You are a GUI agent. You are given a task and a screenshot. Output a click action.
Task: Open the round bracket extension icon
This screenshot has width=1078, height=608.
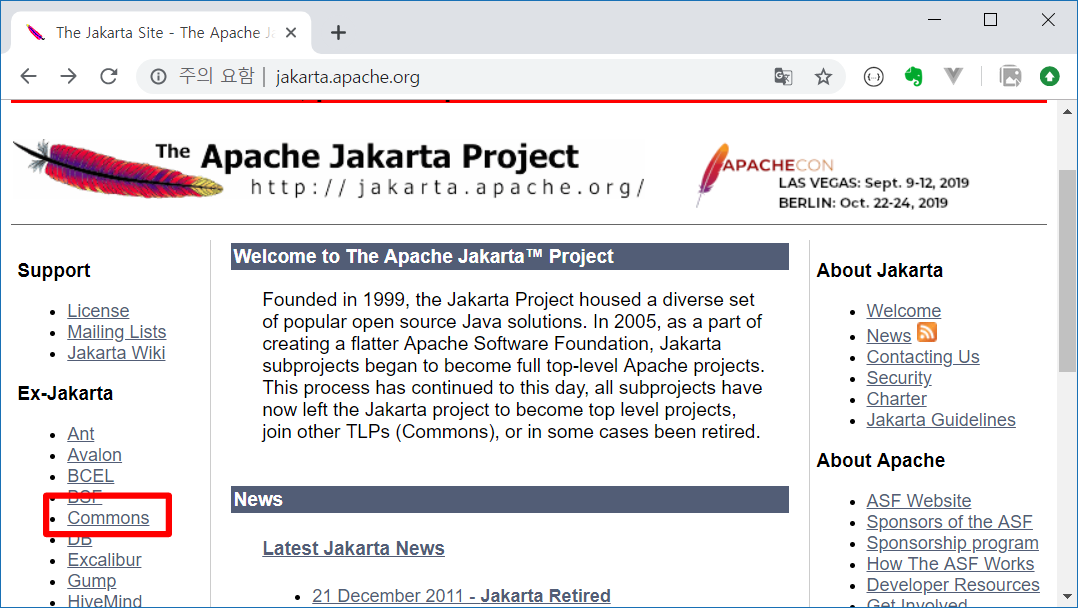(873, 76)
